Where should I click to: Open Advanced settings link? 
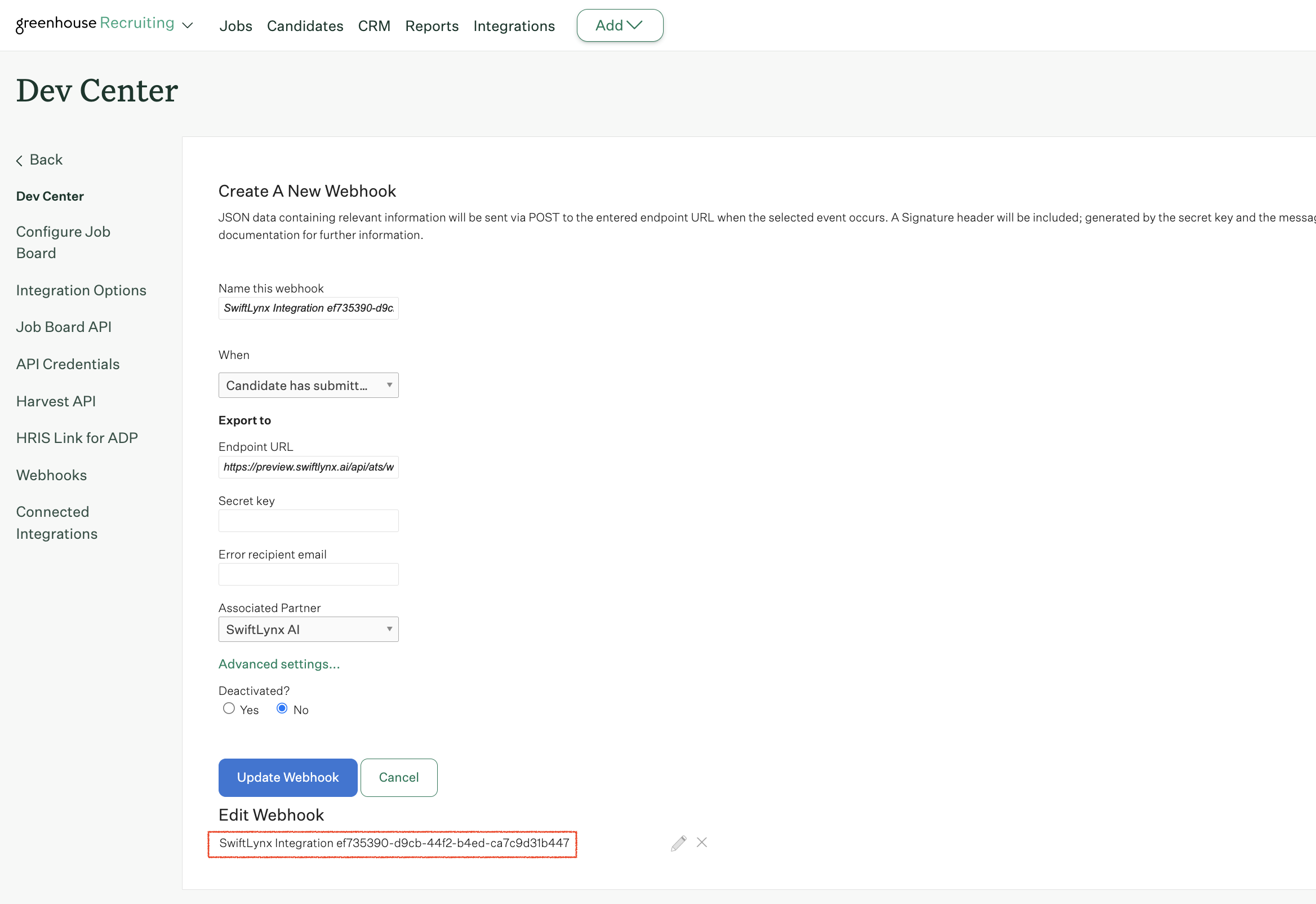(x=279, y=664)
